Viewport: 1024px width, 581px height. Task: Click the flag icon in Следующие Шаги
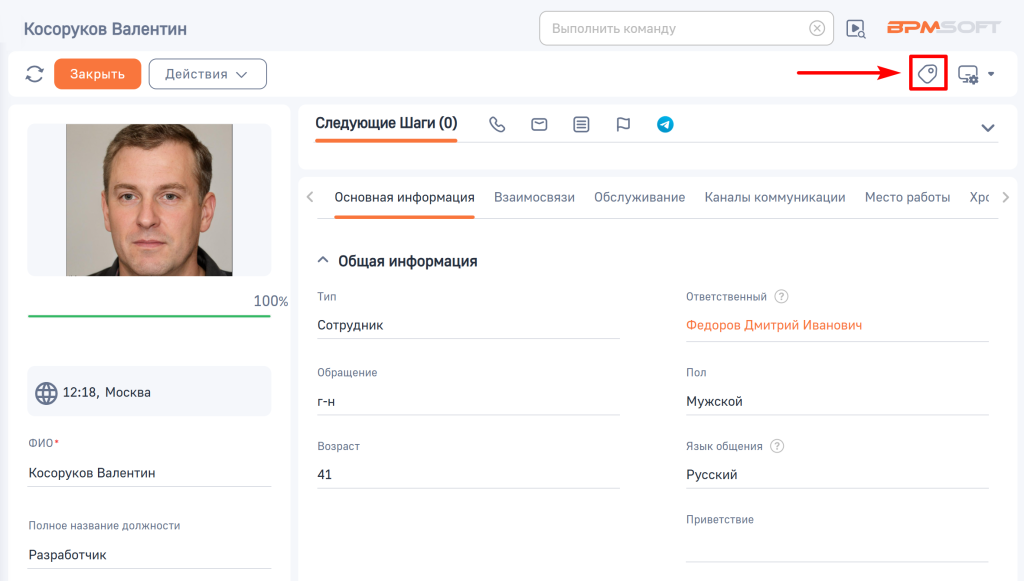point(623,125)
